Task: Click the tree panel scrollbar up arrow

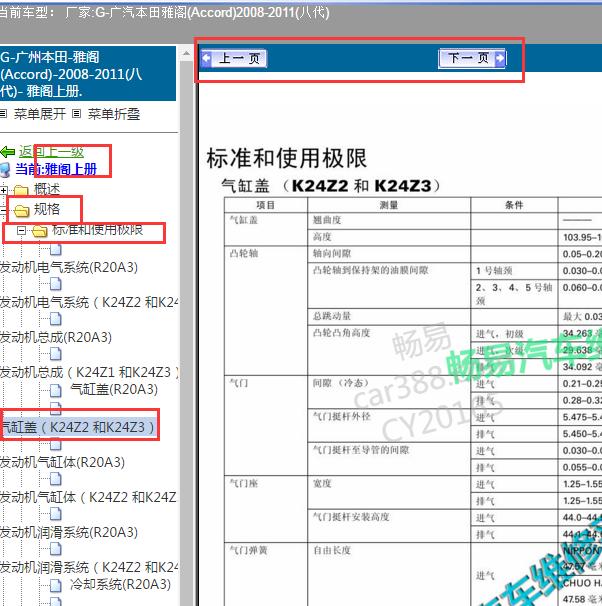Action: pos(186,53)
